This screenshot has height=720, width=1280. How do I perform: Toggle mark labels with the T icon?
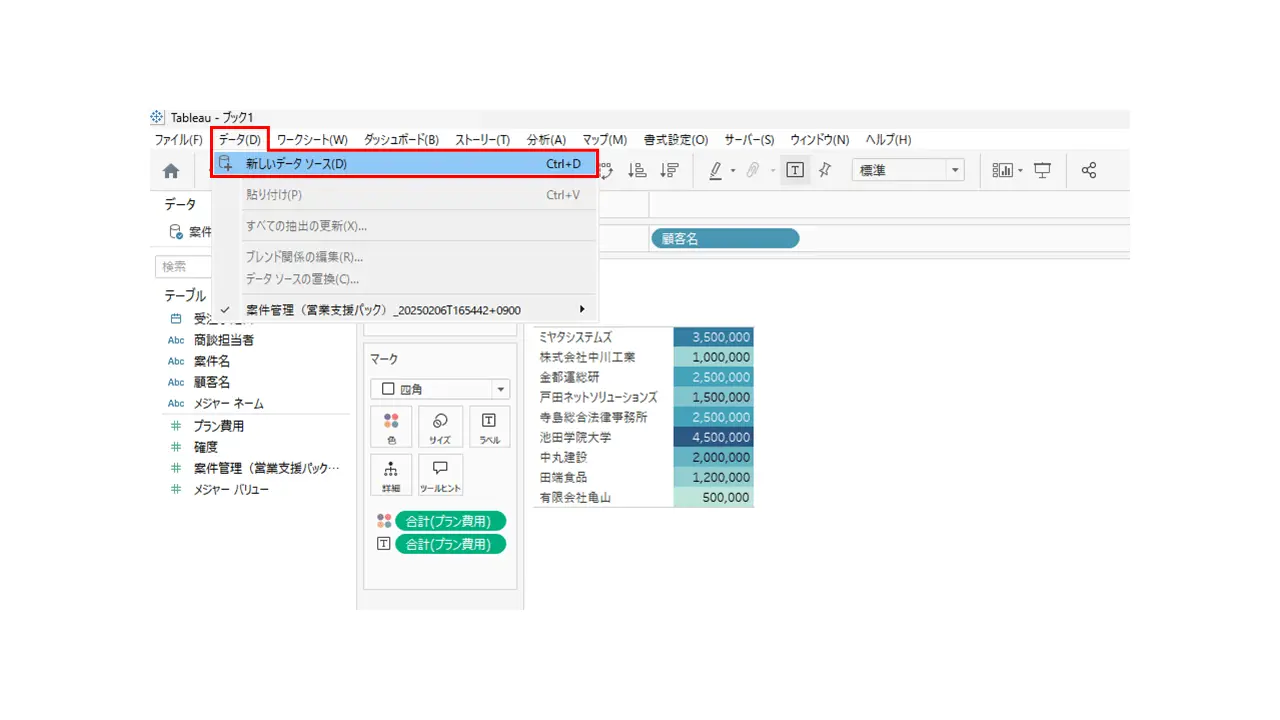[794, 170]
